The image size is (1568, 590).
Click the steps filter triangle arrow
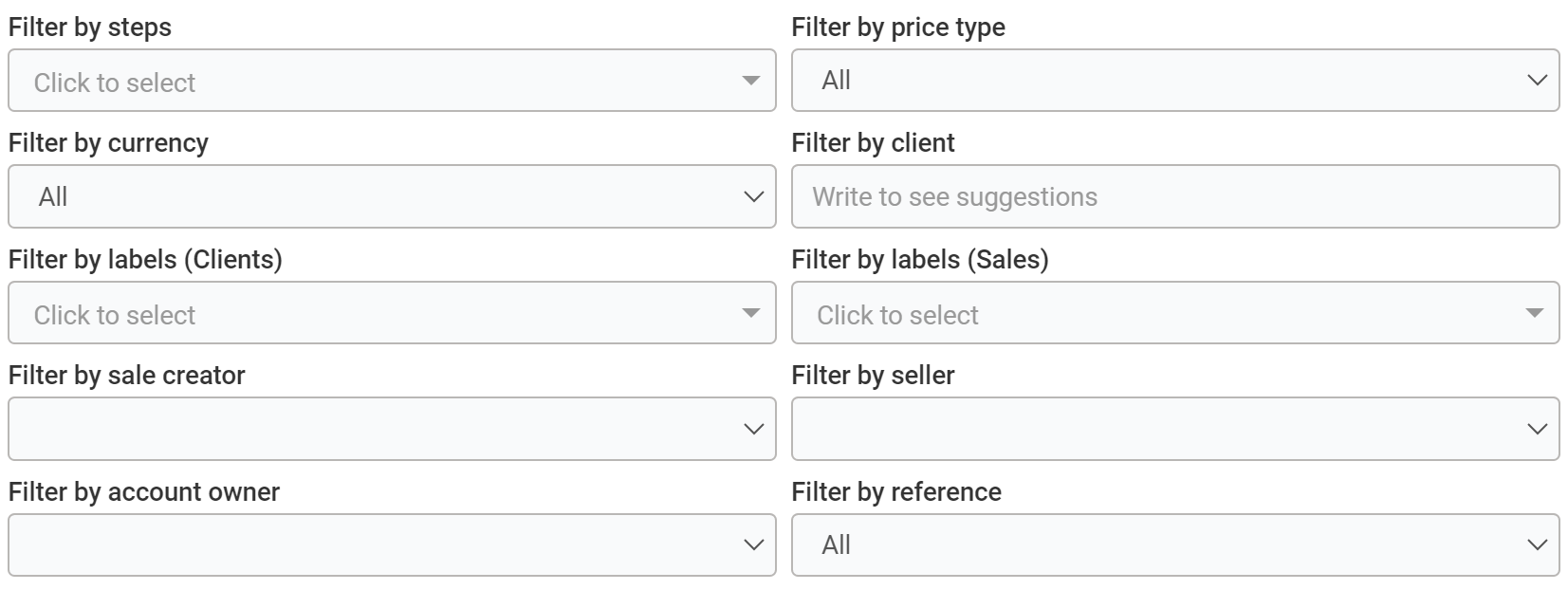[x=750, y=81]
